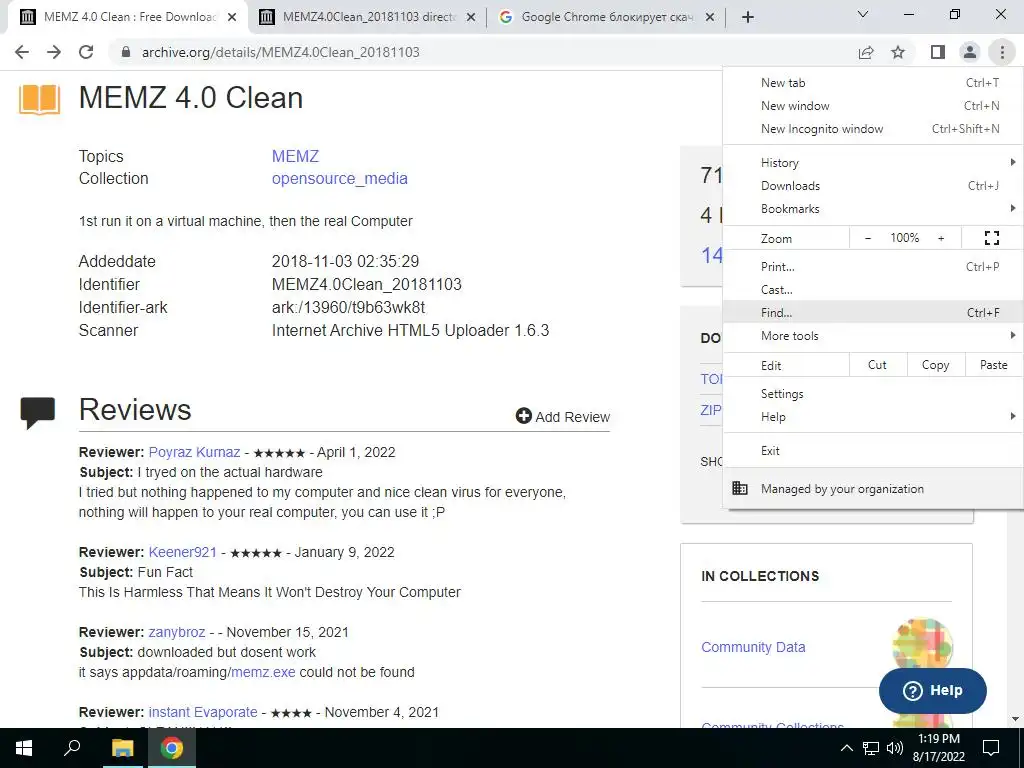1024x768 pixels.
Task: Open a new tab with plus button
Action: pyautogui.click(x=748, y=17)
